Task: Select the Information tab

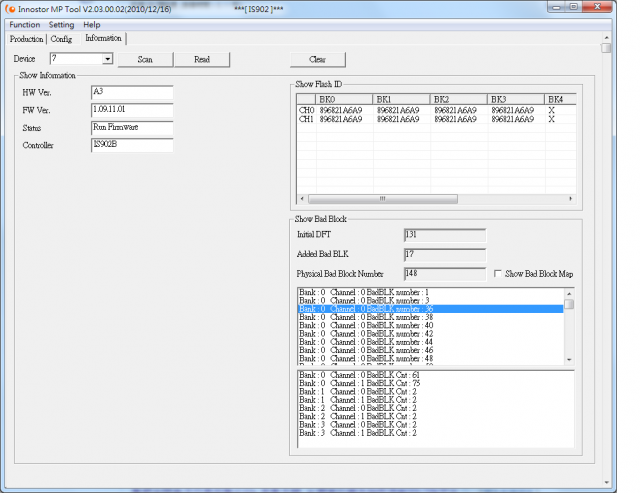Action: tap(103, 38)
